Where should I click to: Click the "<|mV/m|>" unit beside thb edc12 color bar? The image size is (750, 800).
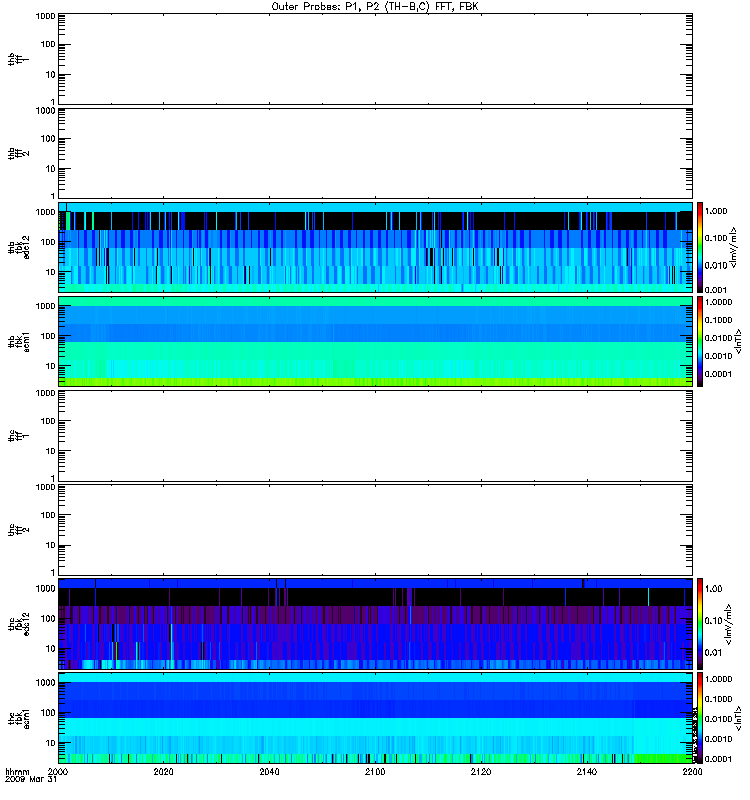coord(734,247)
